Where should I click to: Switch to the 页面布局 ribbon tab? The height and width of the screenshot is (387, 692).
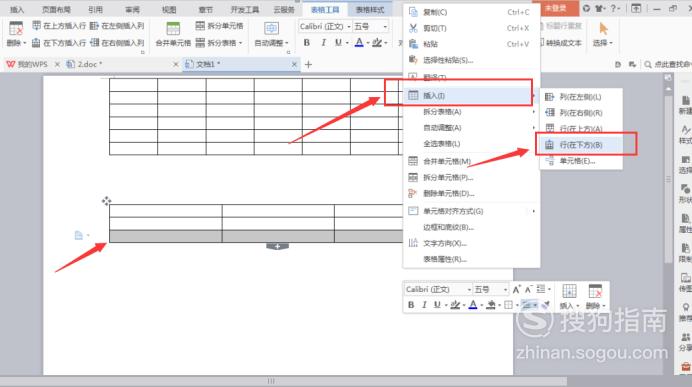coord(56,9)
